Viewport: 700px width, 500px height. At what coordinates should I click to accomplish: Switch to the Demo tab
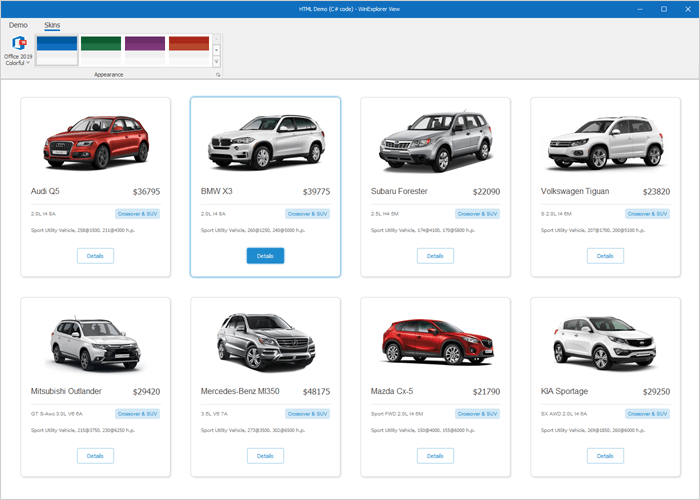pos(18,25)
